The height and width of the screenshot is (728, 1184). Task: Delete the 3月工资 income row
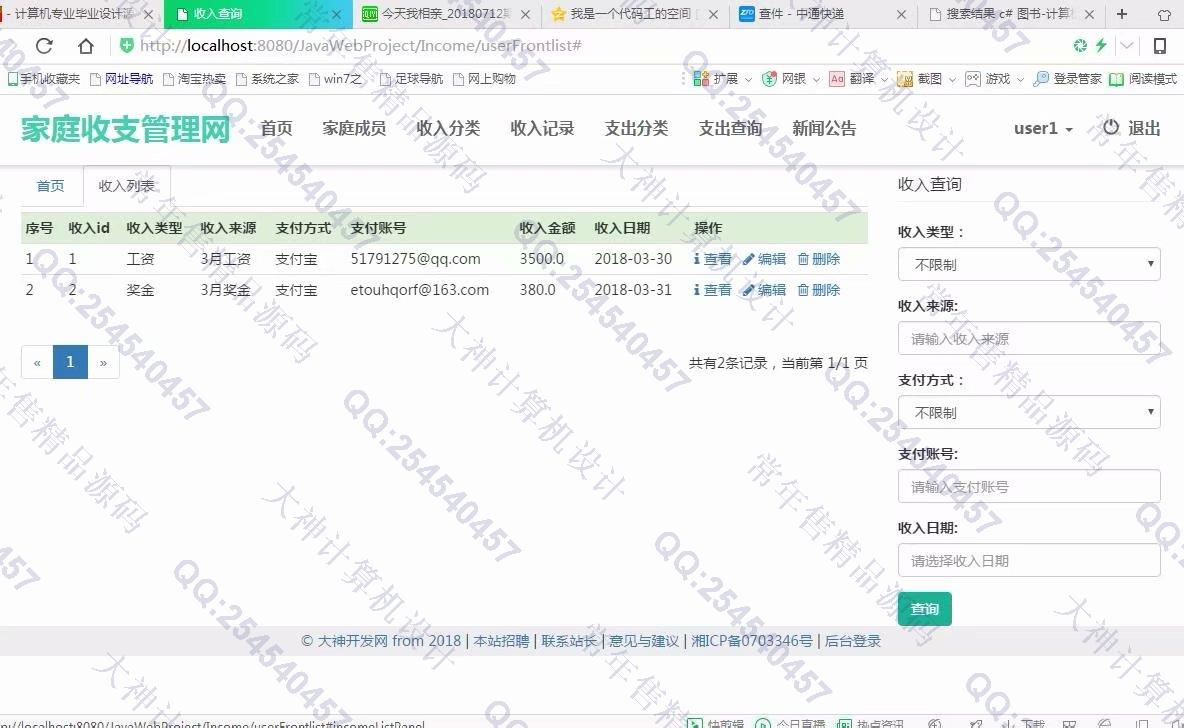819,259
